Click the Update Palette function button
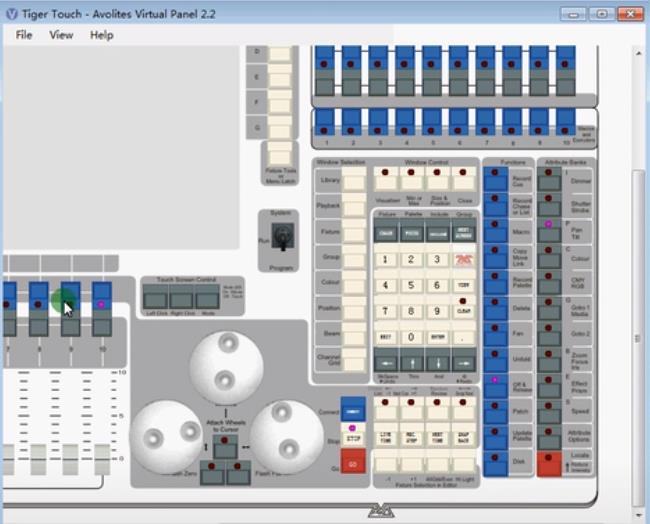This screenshot has width=650, height=524. pyautogui.click(x=495, y=437)
